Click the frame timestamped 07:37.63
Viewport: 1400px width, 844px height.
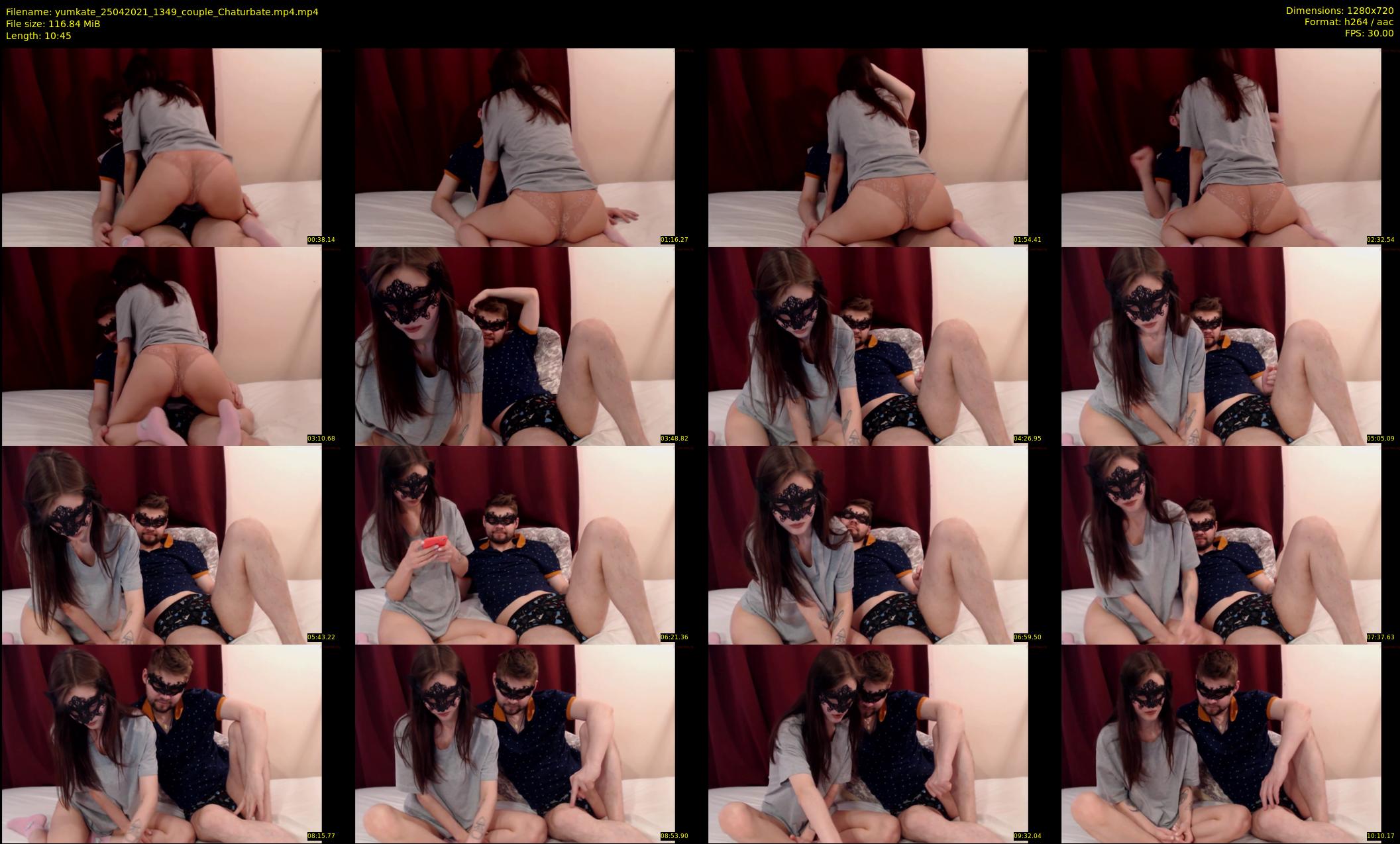1221,545
